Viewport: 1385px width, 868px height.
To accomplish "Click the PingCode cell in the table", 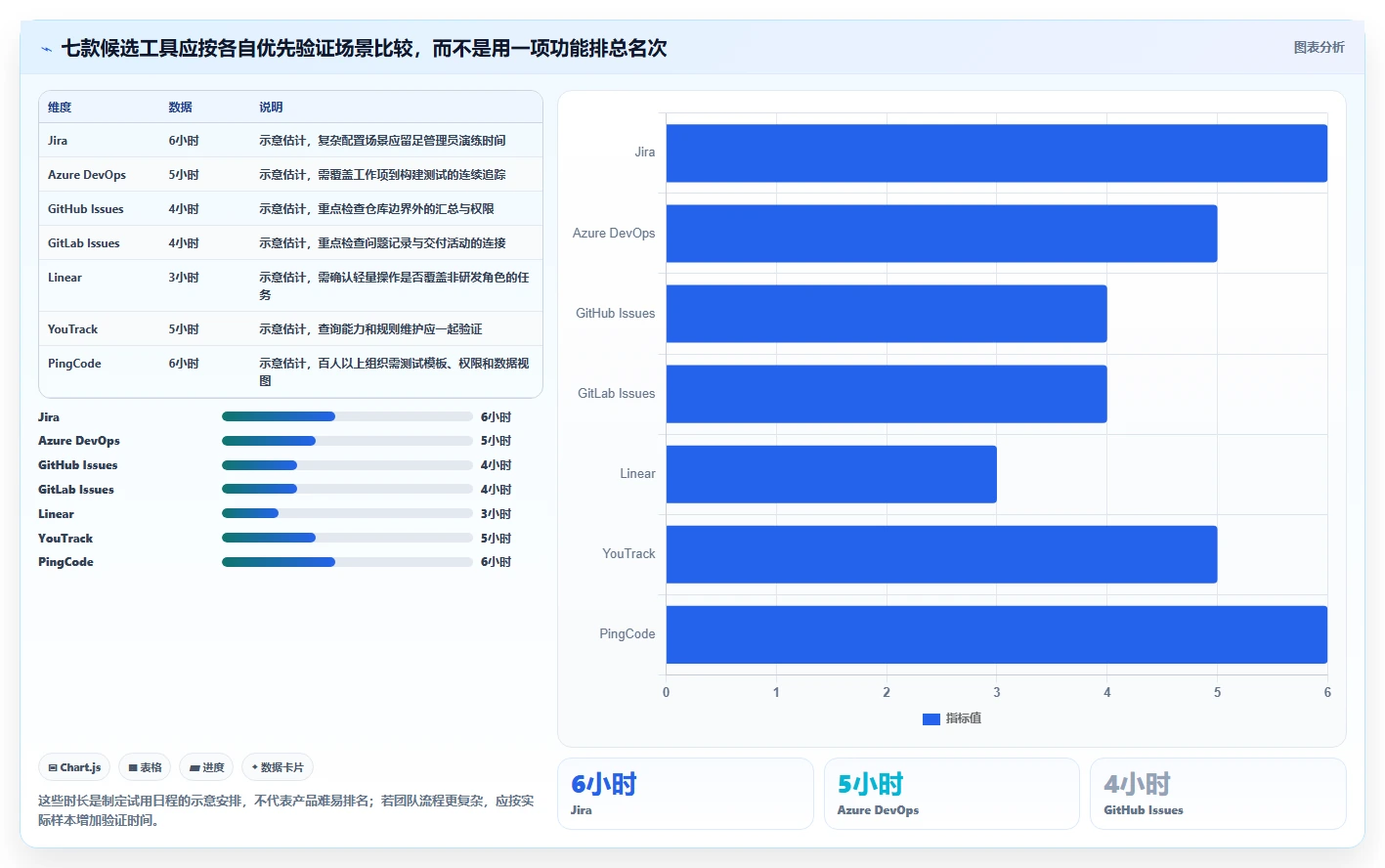I will [x=74, y=364].
